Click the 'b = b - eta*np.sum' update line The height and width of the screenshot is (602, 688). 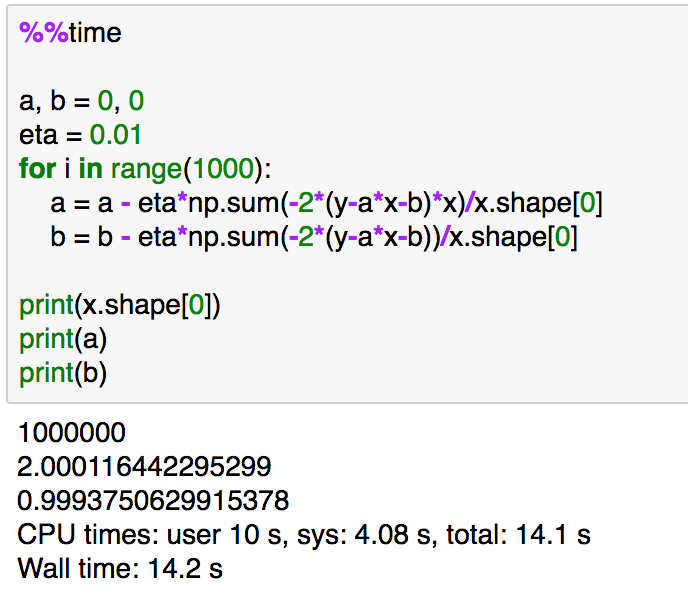[x=314, y=237]
